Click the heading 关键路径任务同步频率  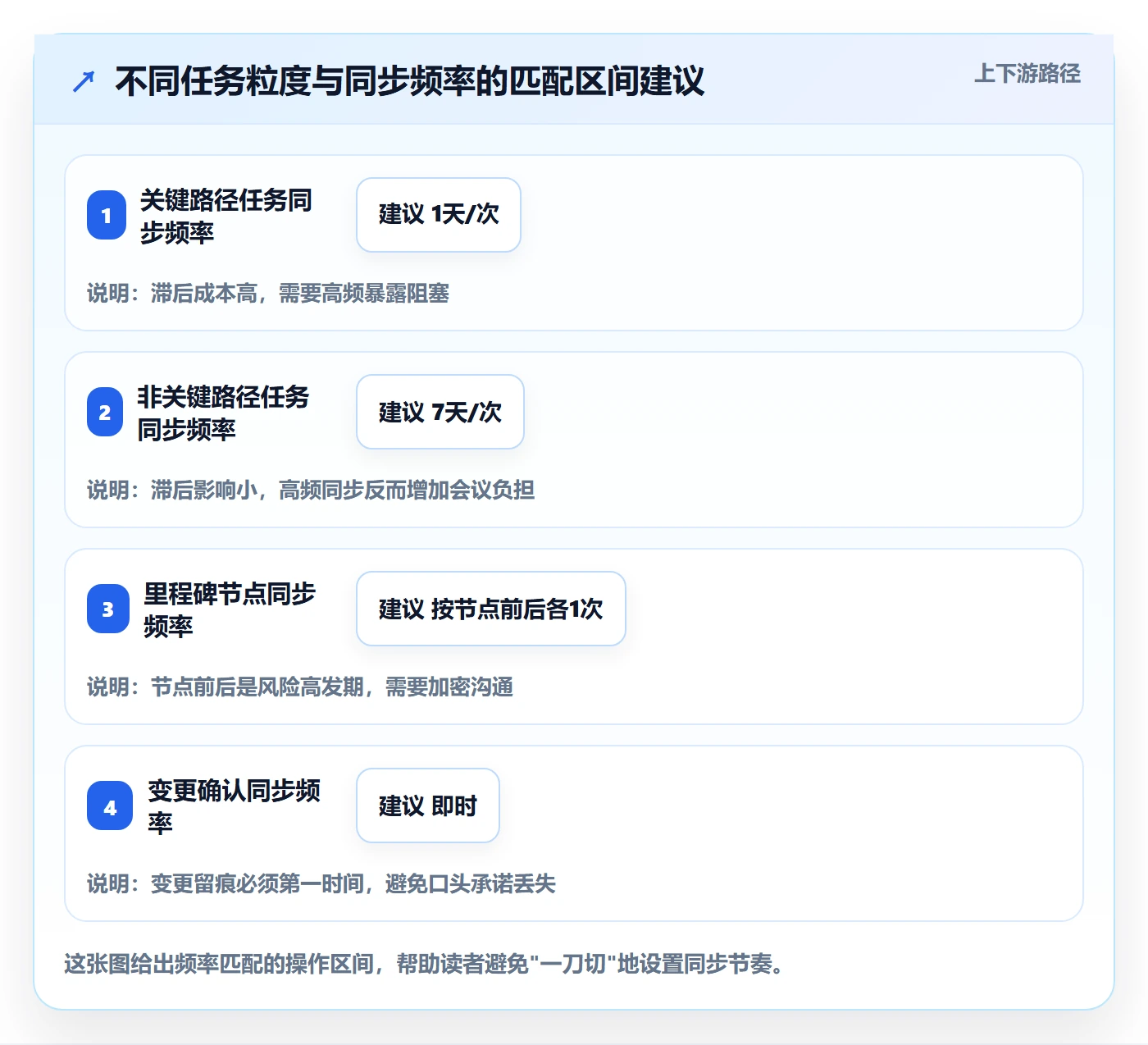(x=225, y=216)
